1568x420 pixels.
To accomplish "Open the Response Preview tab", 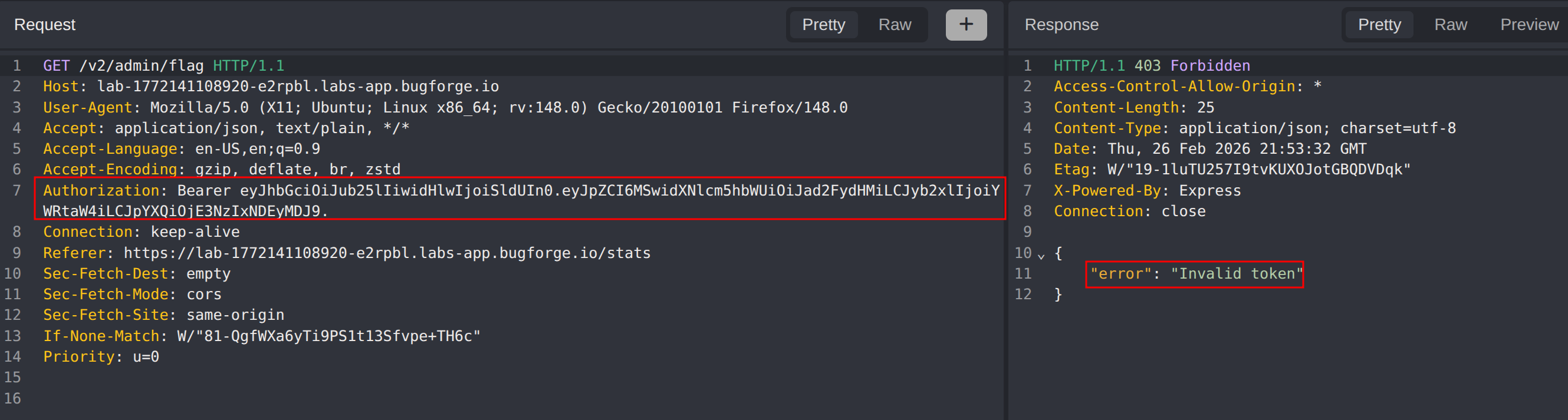I will click(1528, 25).
